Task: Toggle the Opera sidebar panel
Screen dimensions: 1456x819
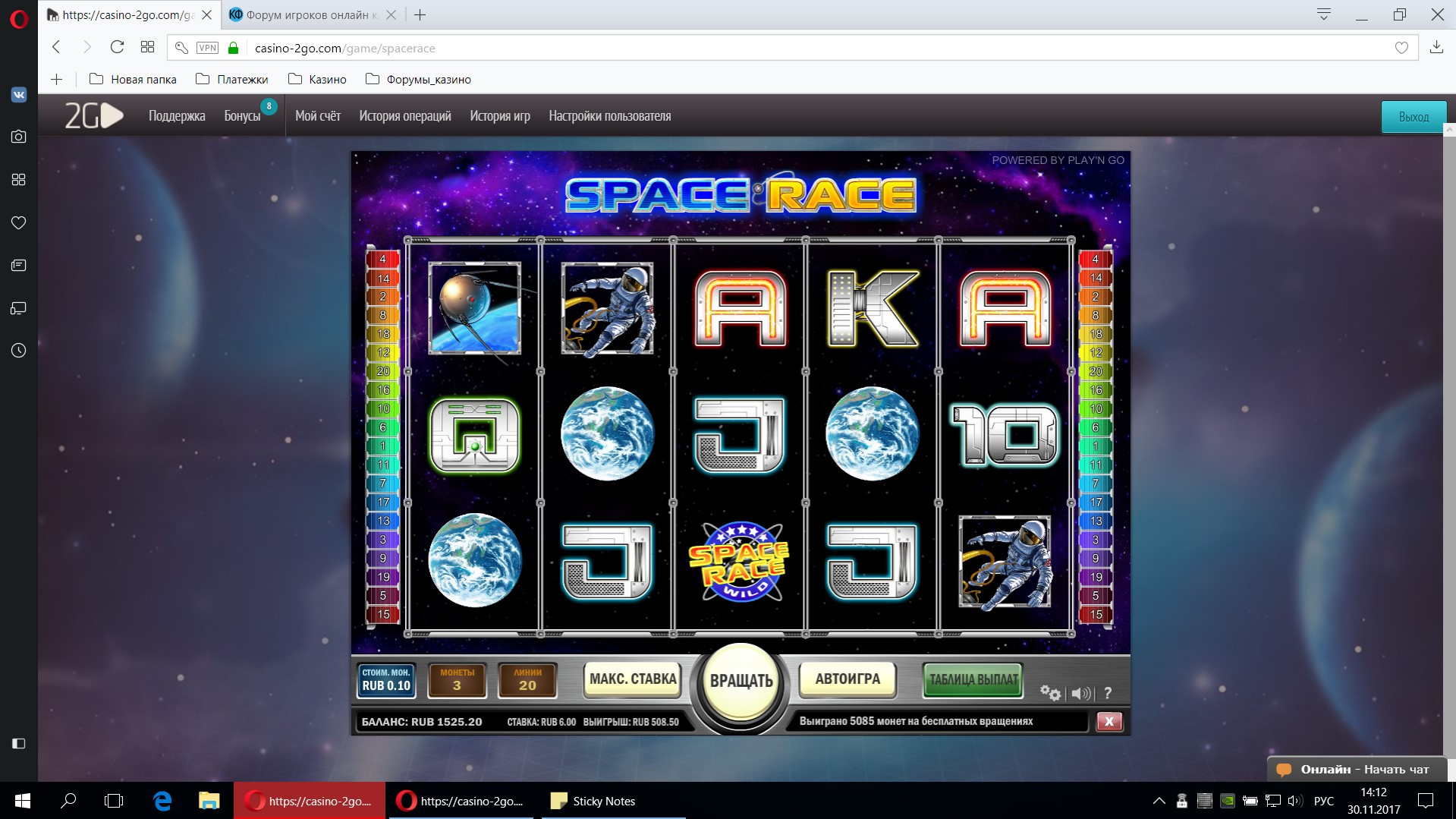Action: 19,743
